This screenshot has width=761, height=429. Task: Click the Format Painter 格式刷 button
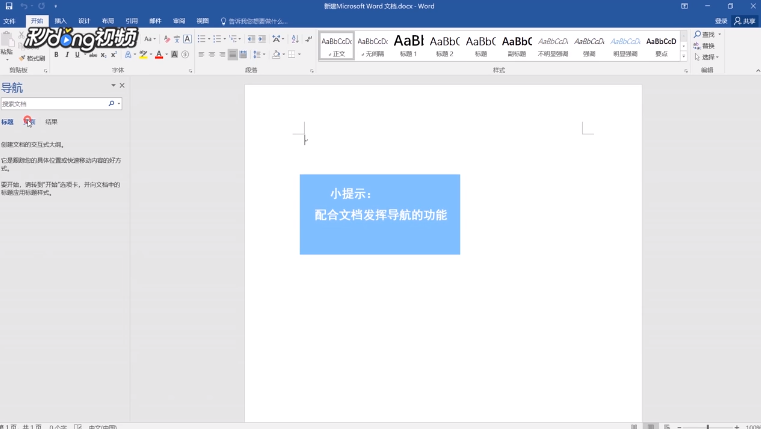(x=33, y=58)
